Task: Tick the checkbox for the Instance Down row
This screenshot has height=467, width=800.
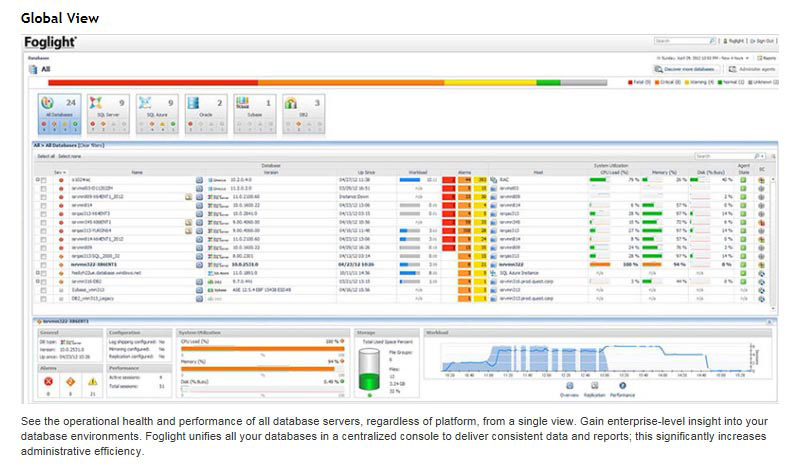Action: tap(43, 197)
